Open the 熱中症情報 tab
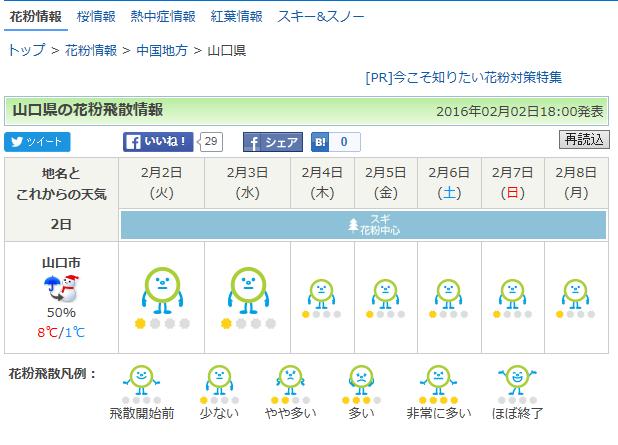 point(163,17)
